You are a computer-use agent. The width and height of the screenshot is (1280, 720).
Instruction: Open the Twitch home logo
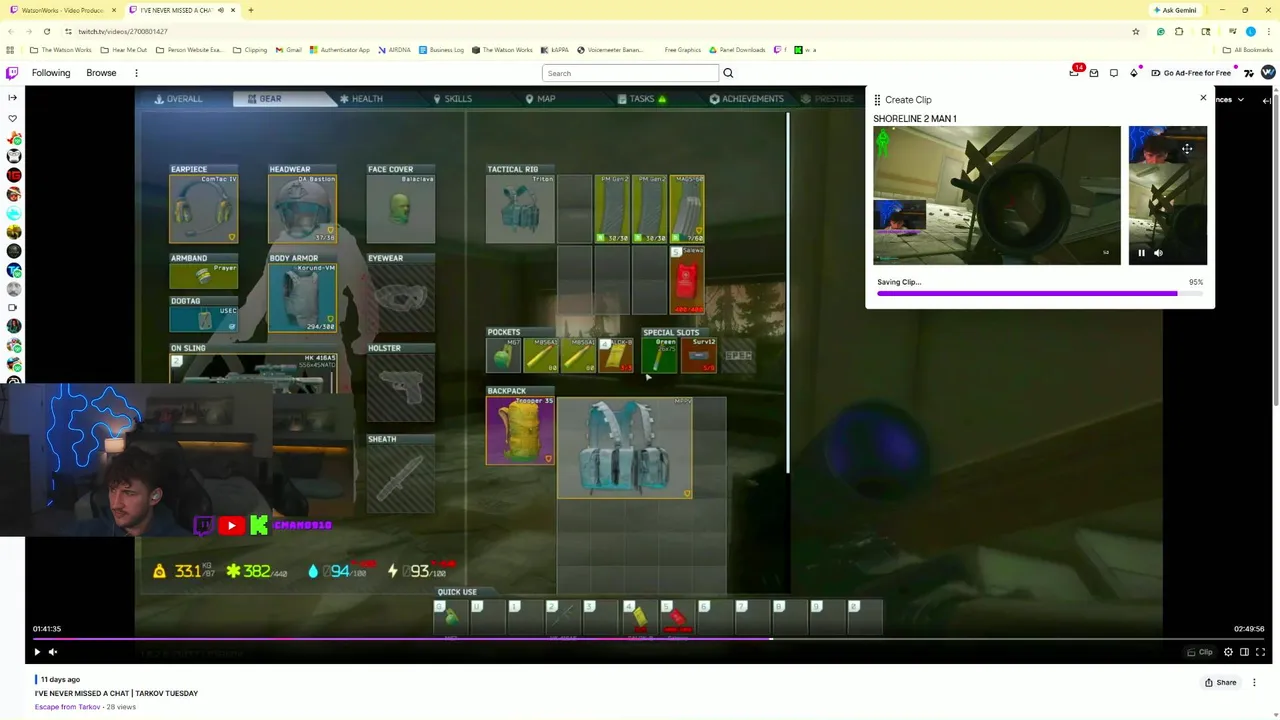point(12,73)
